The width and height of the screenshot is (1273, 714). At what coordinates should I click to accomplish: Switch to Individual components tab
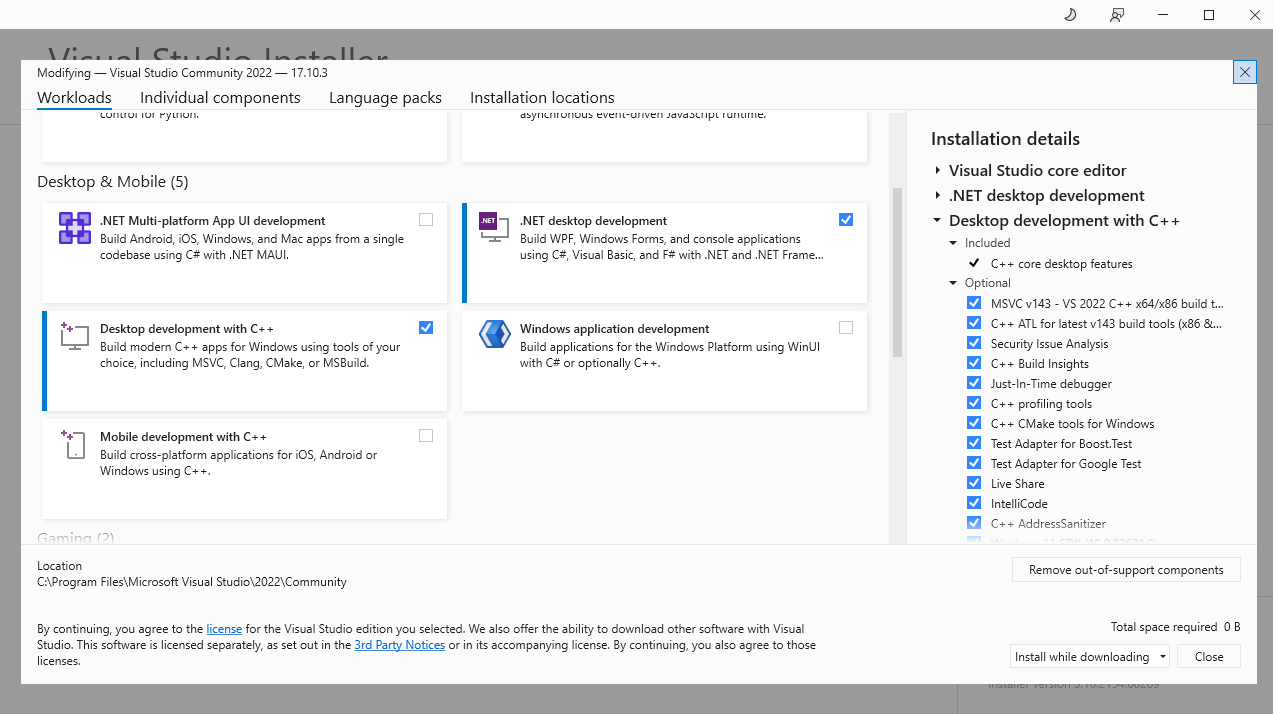tap(220, 98)
